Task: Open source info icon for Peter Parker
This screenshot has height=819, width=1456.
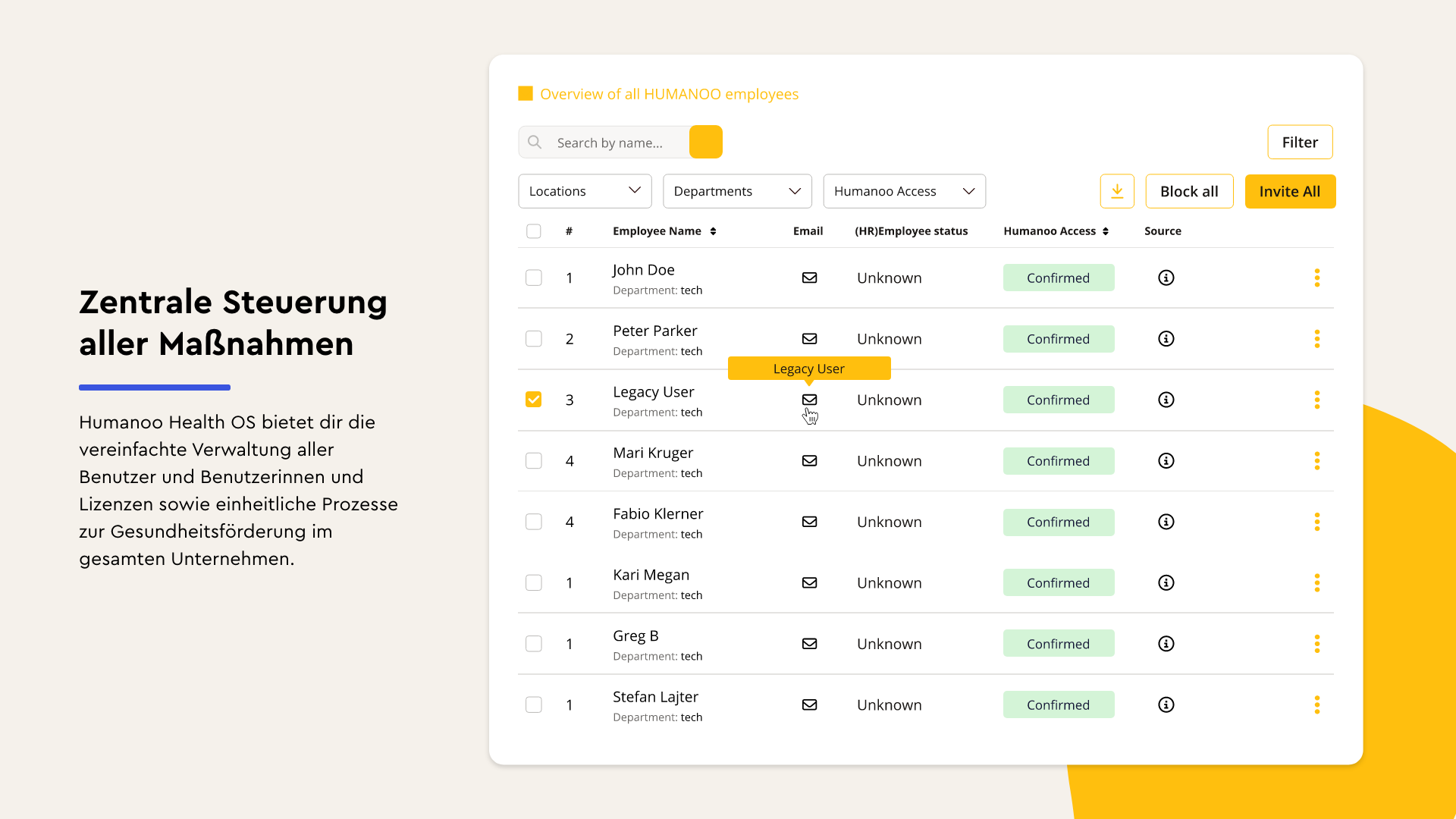Action: tap(1166, 339)
